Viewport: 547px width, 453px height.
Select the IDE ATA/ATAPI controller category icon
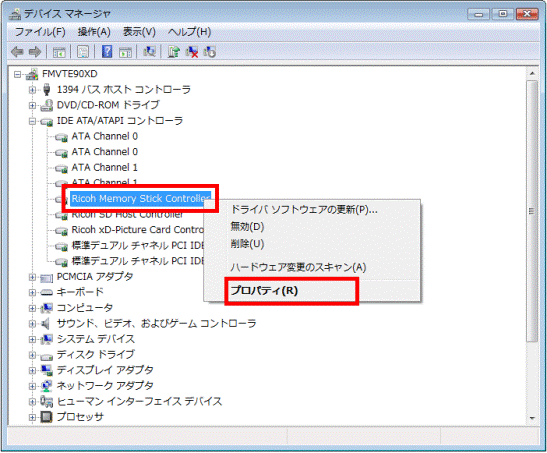tap(47, 121)
